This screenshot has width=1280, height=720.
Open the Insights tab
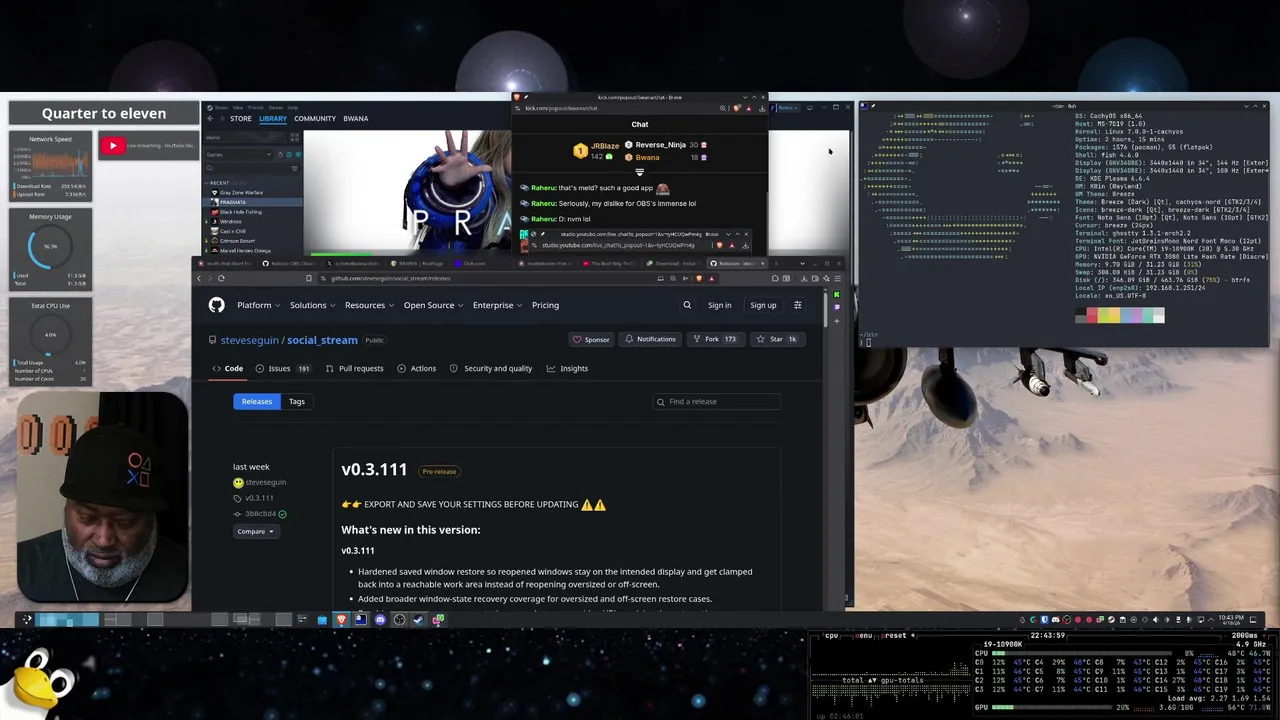click(567, 368)
